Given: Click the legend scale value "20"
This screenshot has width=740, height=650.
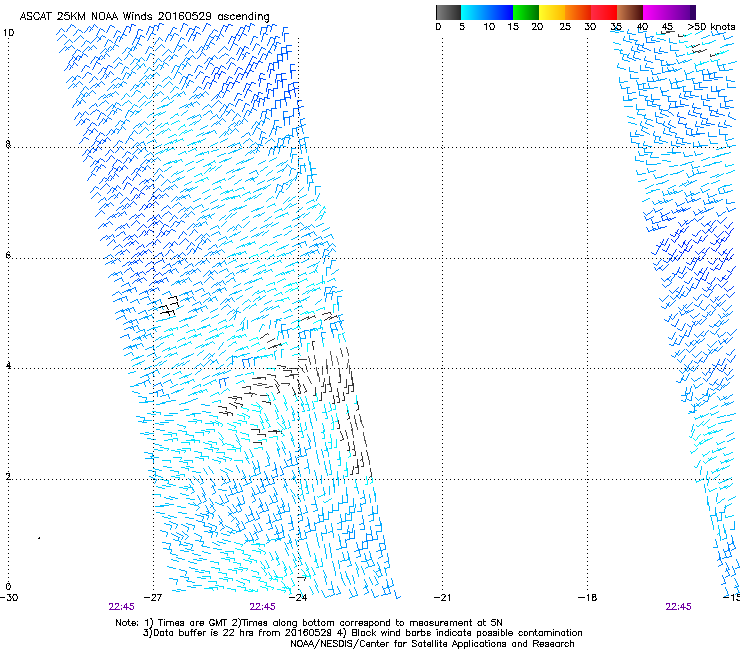Looking at the screenshot, I should pyautogui.click(x=537, y=27).
